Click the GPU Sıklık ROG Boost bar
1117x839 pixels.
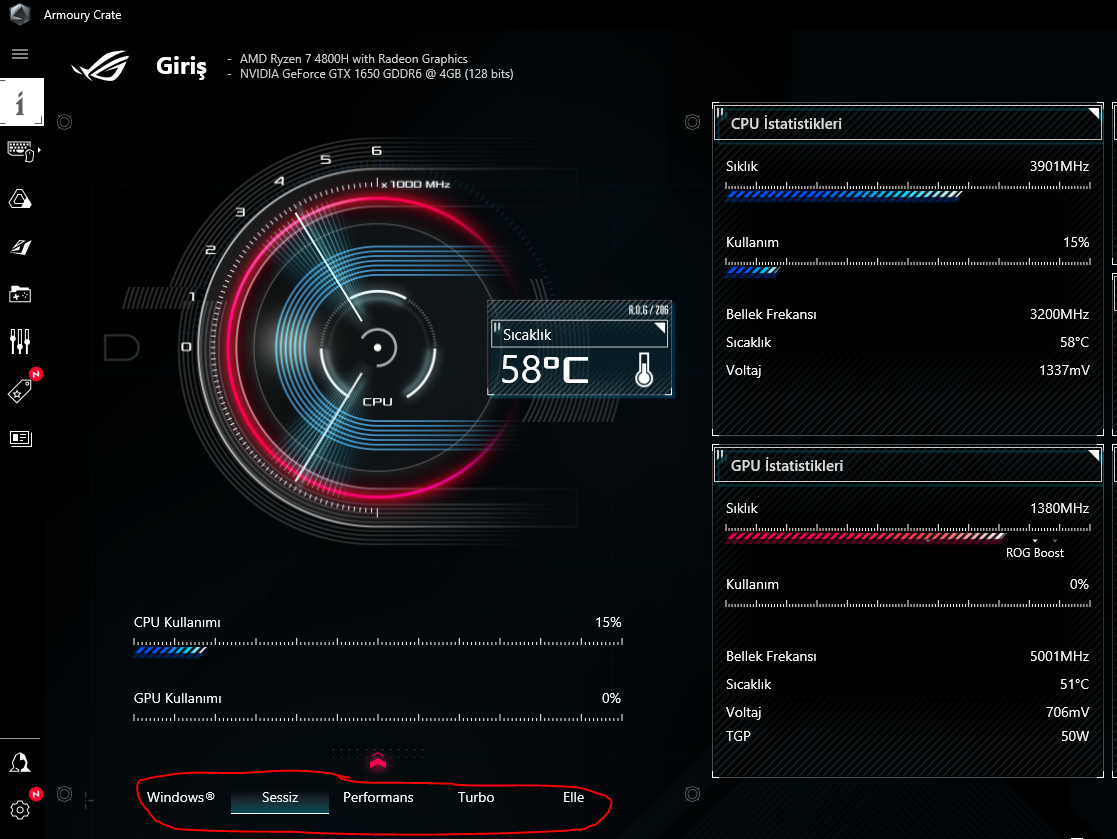pos(908,533)
